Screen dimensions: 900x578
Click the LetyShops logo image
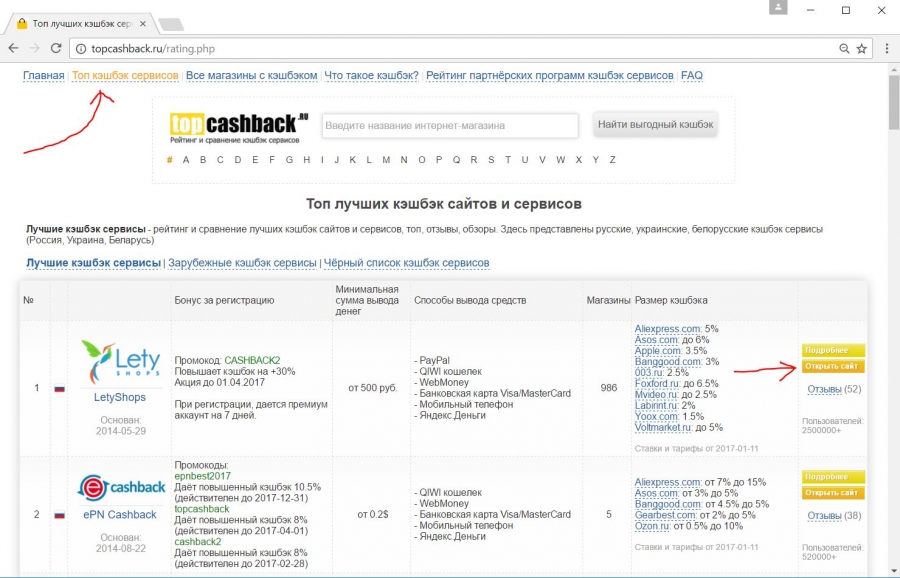point(121,362)
